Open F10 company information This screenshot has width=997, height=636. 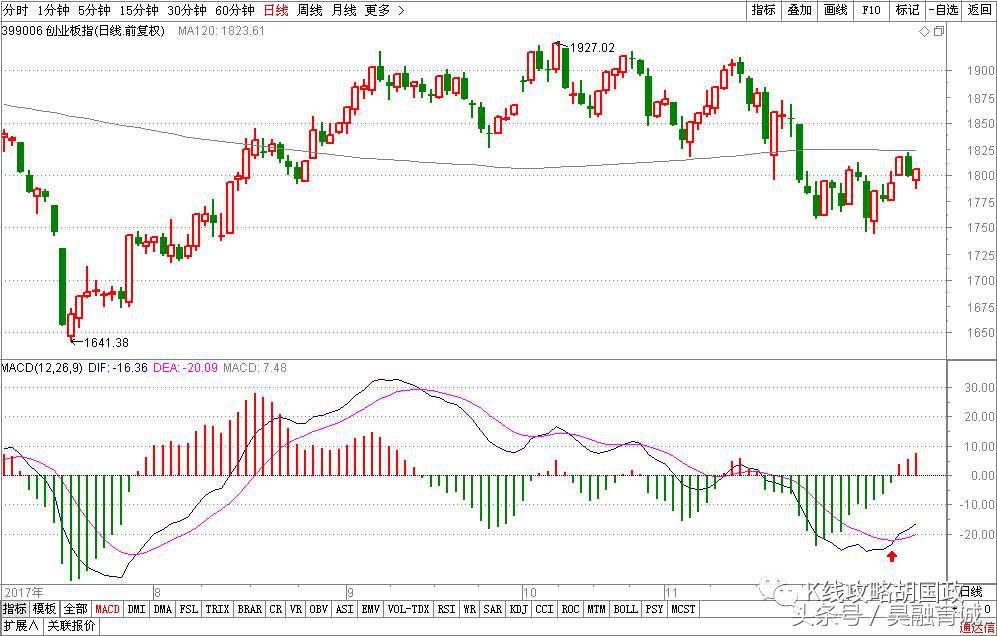(871, 10)
